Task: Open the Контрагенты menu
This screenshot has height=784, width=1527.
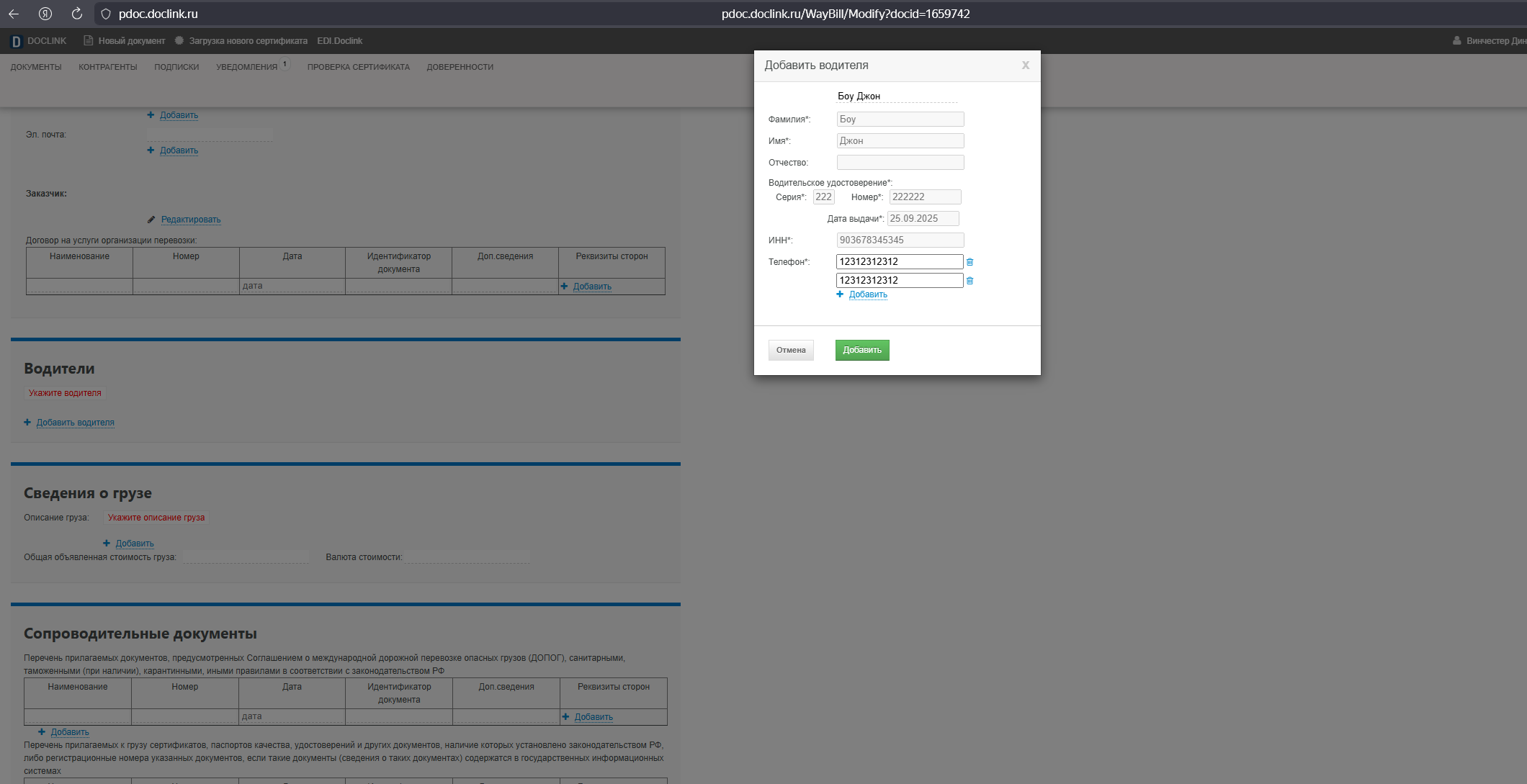Action: [x=107, y=67]
